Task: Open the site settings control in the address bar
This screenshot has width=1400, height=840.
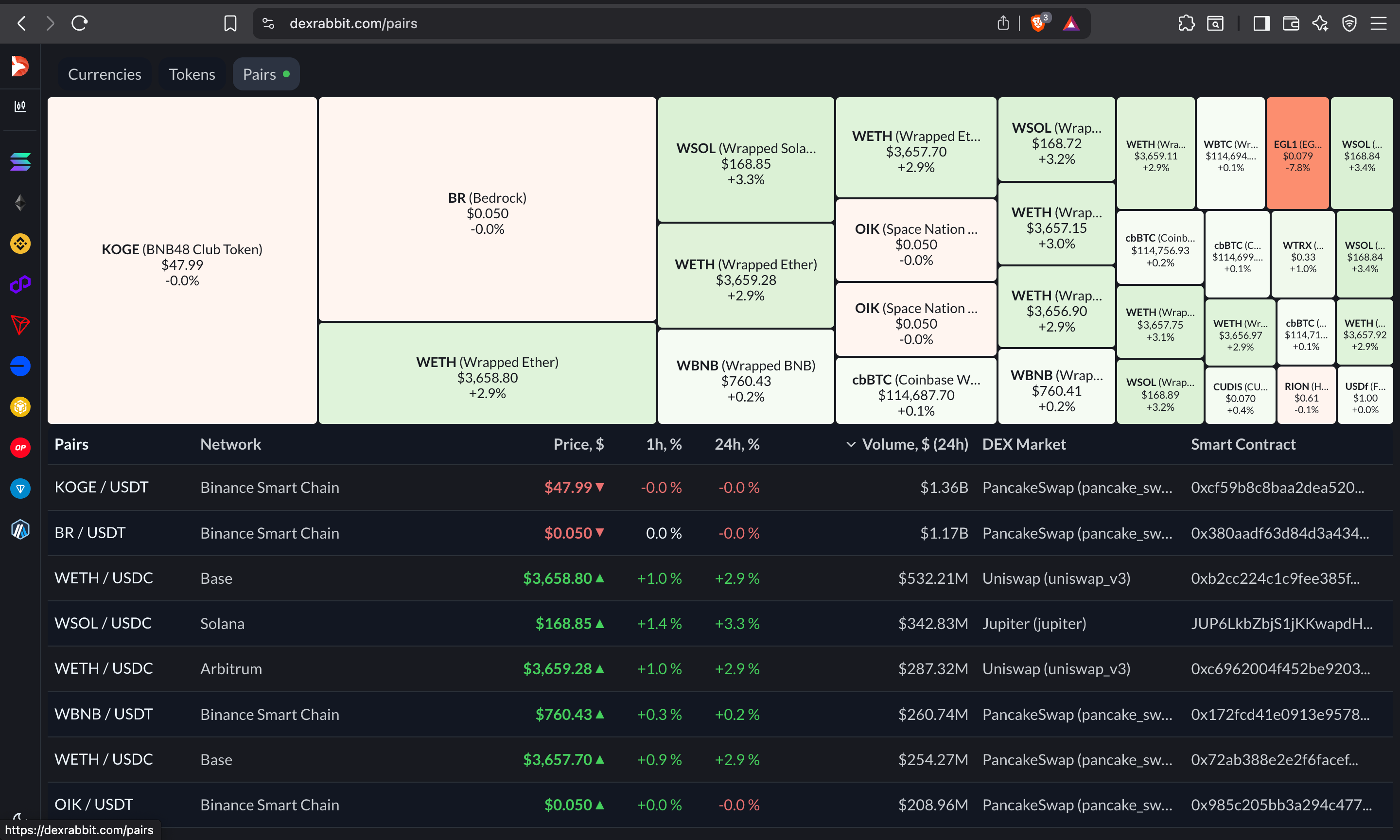Action: 269,23
